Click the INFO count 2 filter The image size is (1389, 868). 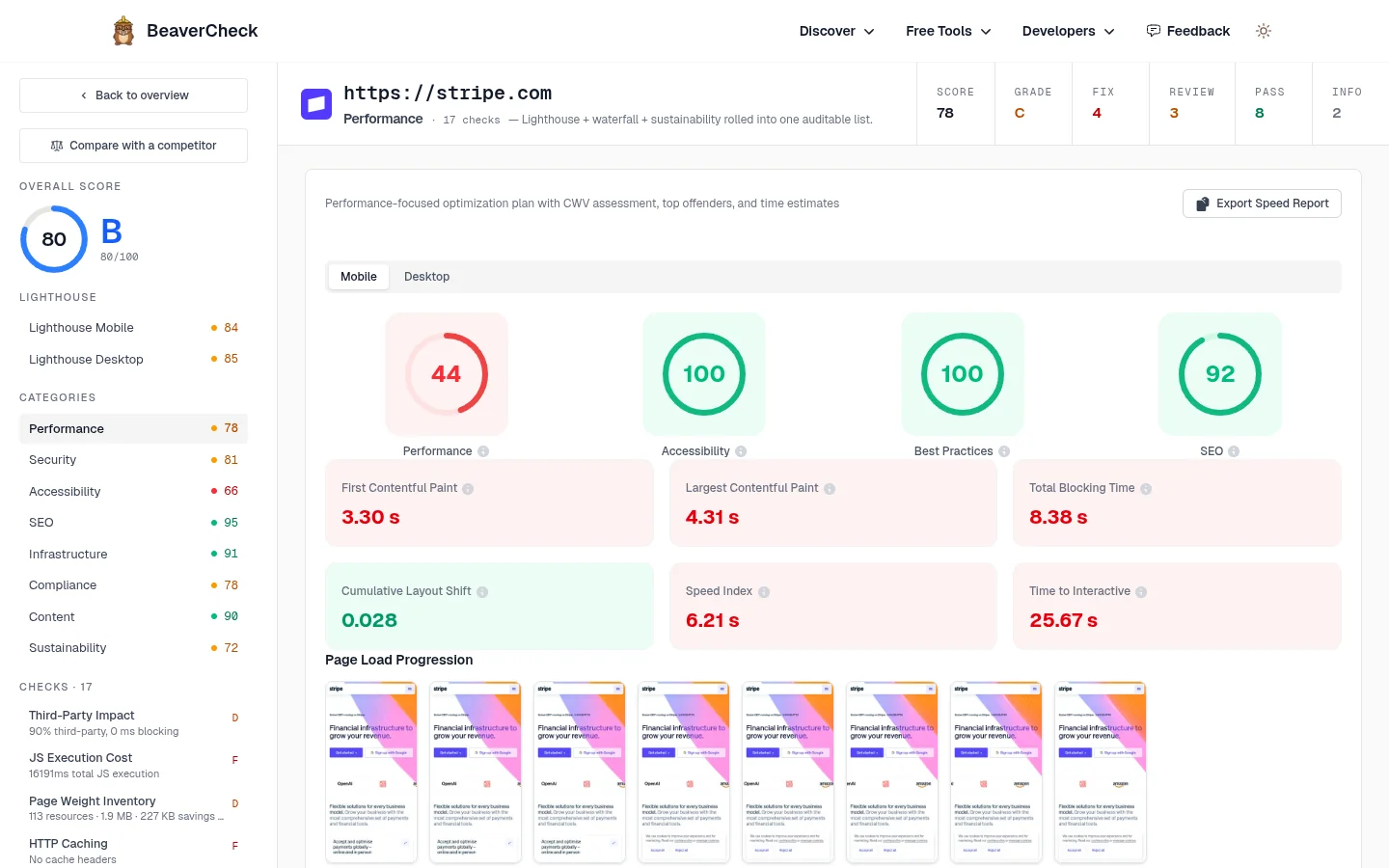click(x=1350, y=104)
